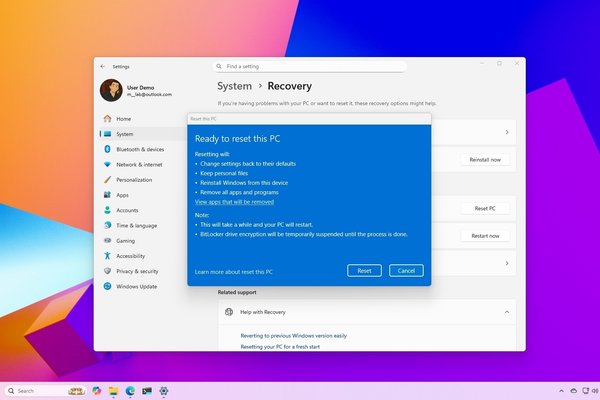
Task: Go to Home in Settings sidebar
Action: (x=143, y=119)
